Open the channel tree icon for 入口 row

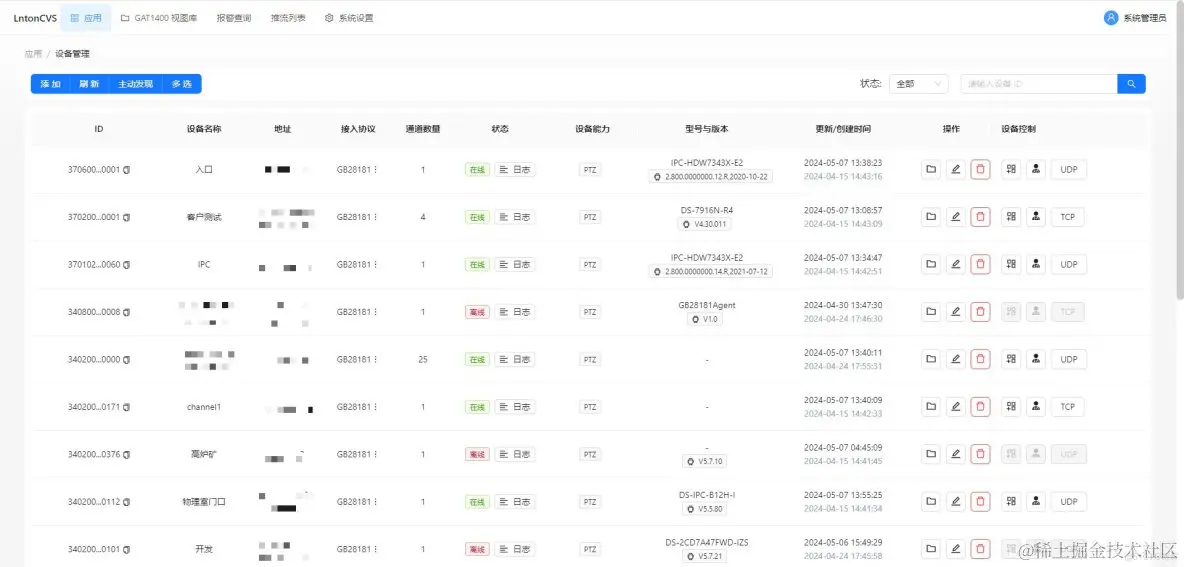pyautogui.click(x=1011, y=169)
